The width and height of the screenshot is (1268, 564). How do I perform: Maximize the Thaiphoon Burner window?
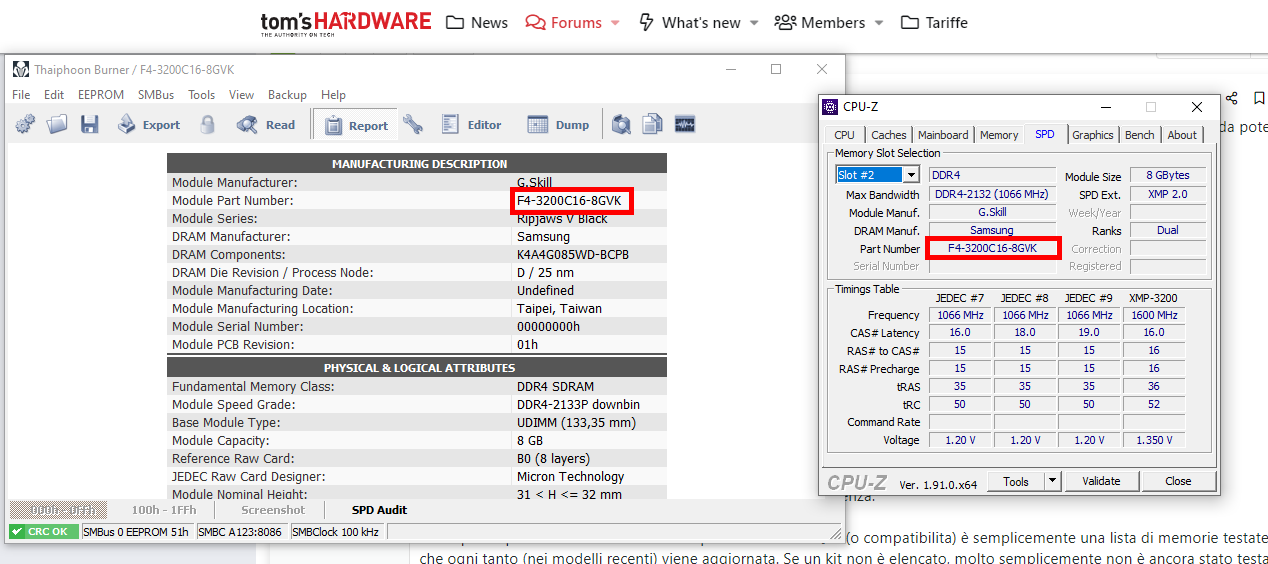[x=776, y=69]
